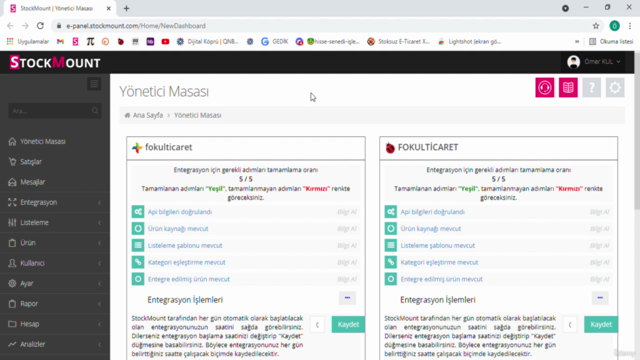The image size is (640, 360).
Task: Click Ürün kaynağı icon in FOKULTİCARET card
Action: pyautogui.click(x=391, y=229)
